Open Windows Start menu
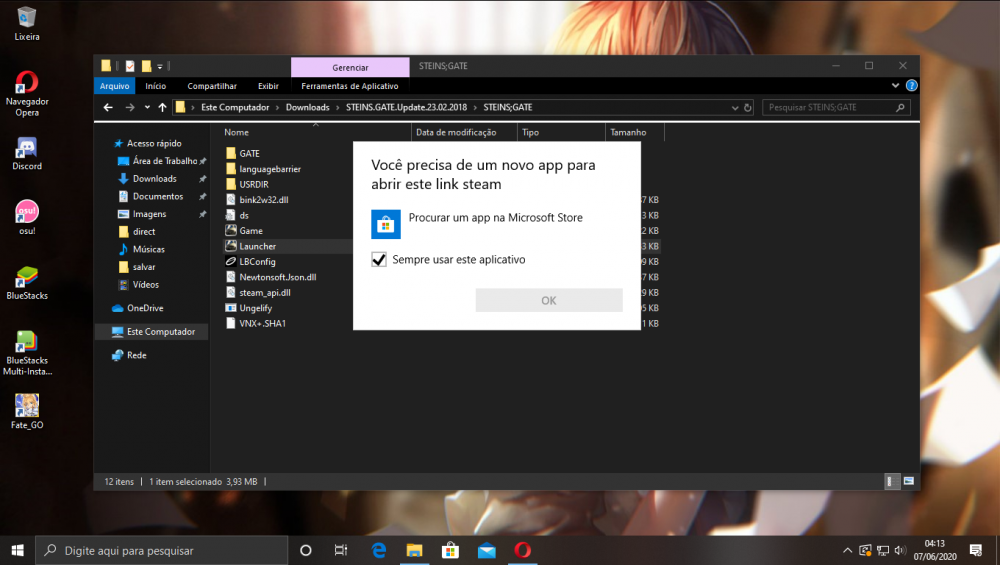Viewport: 1000px width, 565px height. (17, 550)
